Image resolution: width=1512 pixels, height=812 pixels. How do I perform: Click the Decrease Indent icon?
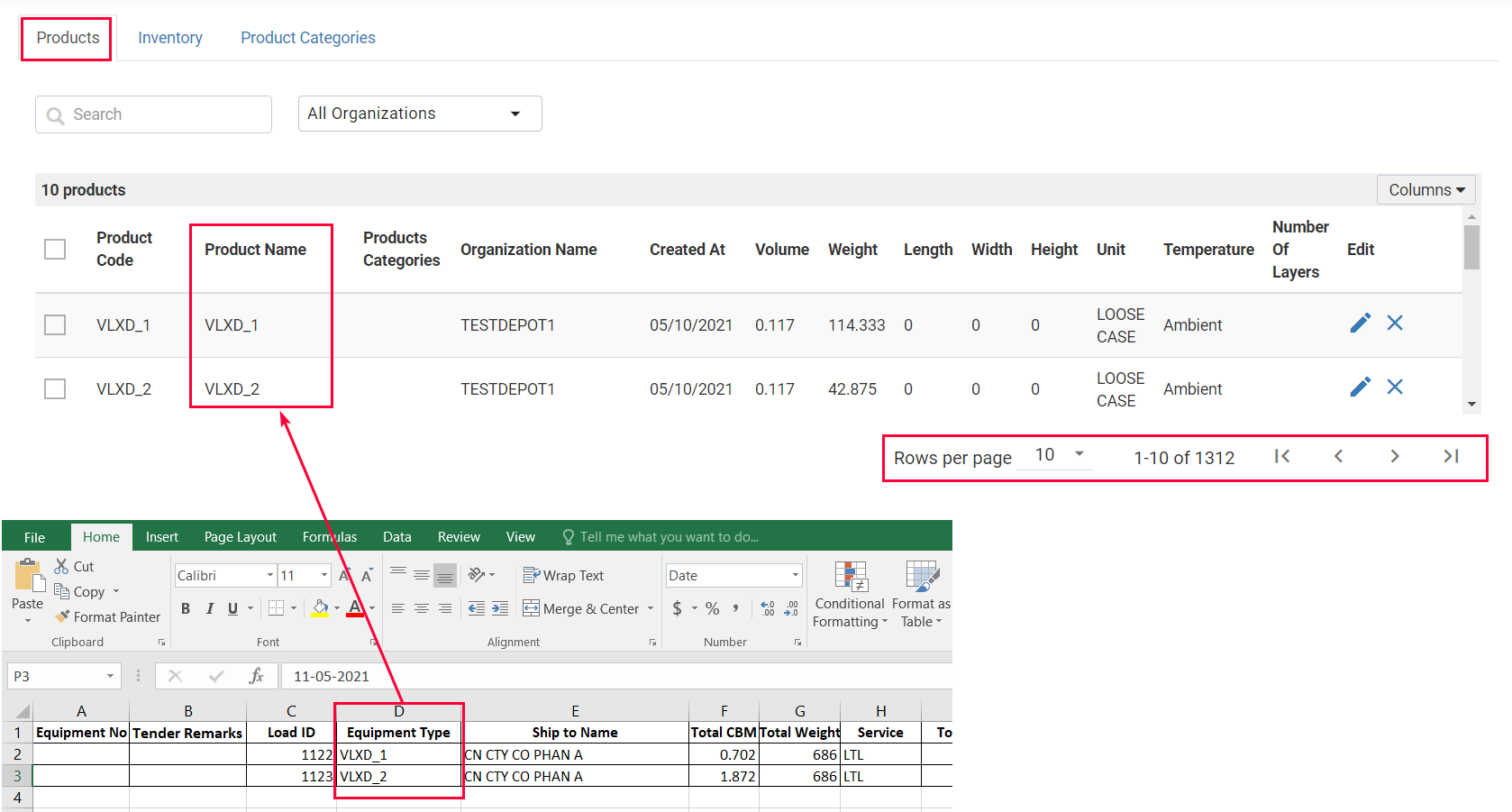point(477,608)
